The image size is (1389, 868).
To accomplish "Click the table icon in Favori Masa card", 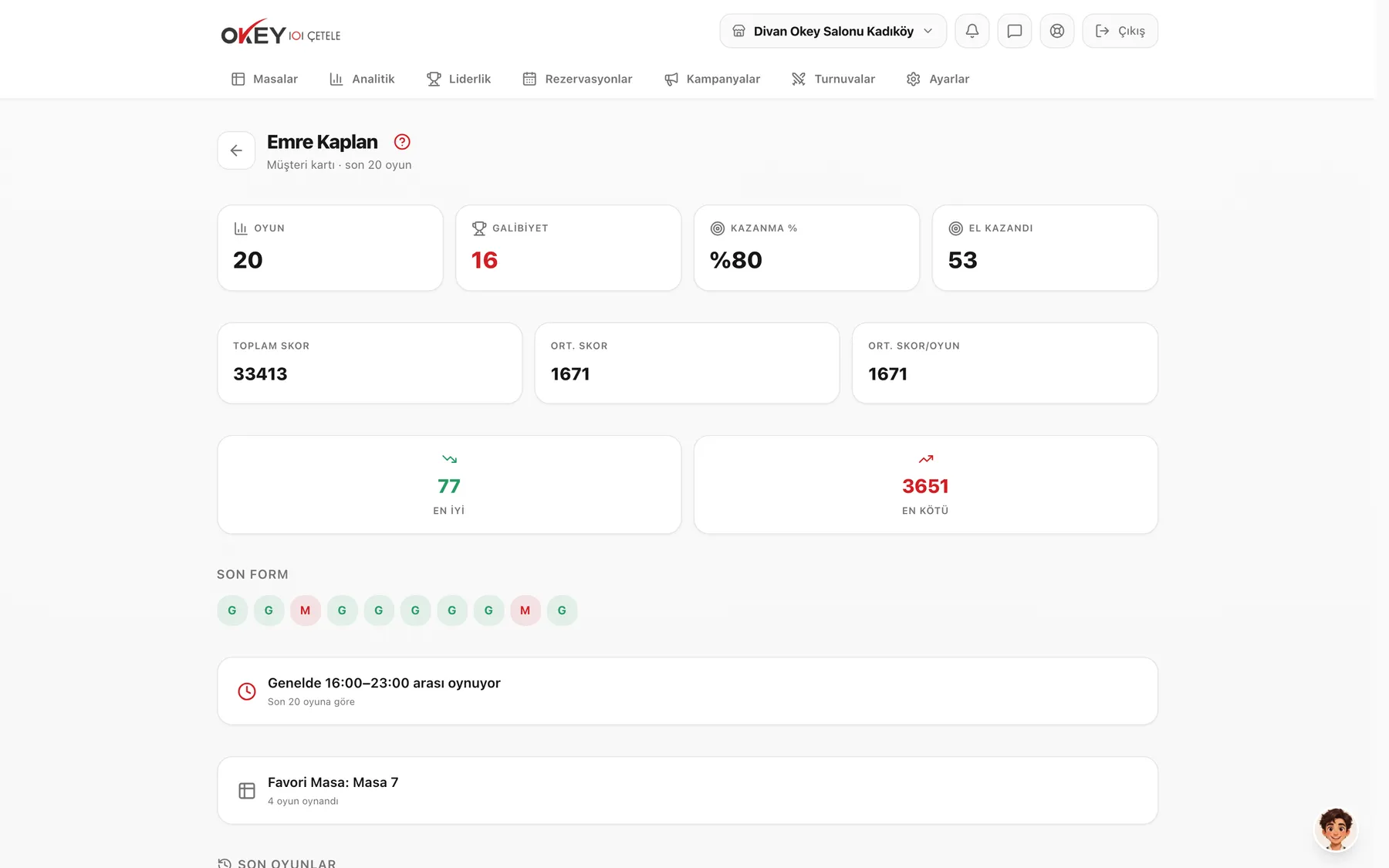I will pyautogui.click(x=247, y=791).
